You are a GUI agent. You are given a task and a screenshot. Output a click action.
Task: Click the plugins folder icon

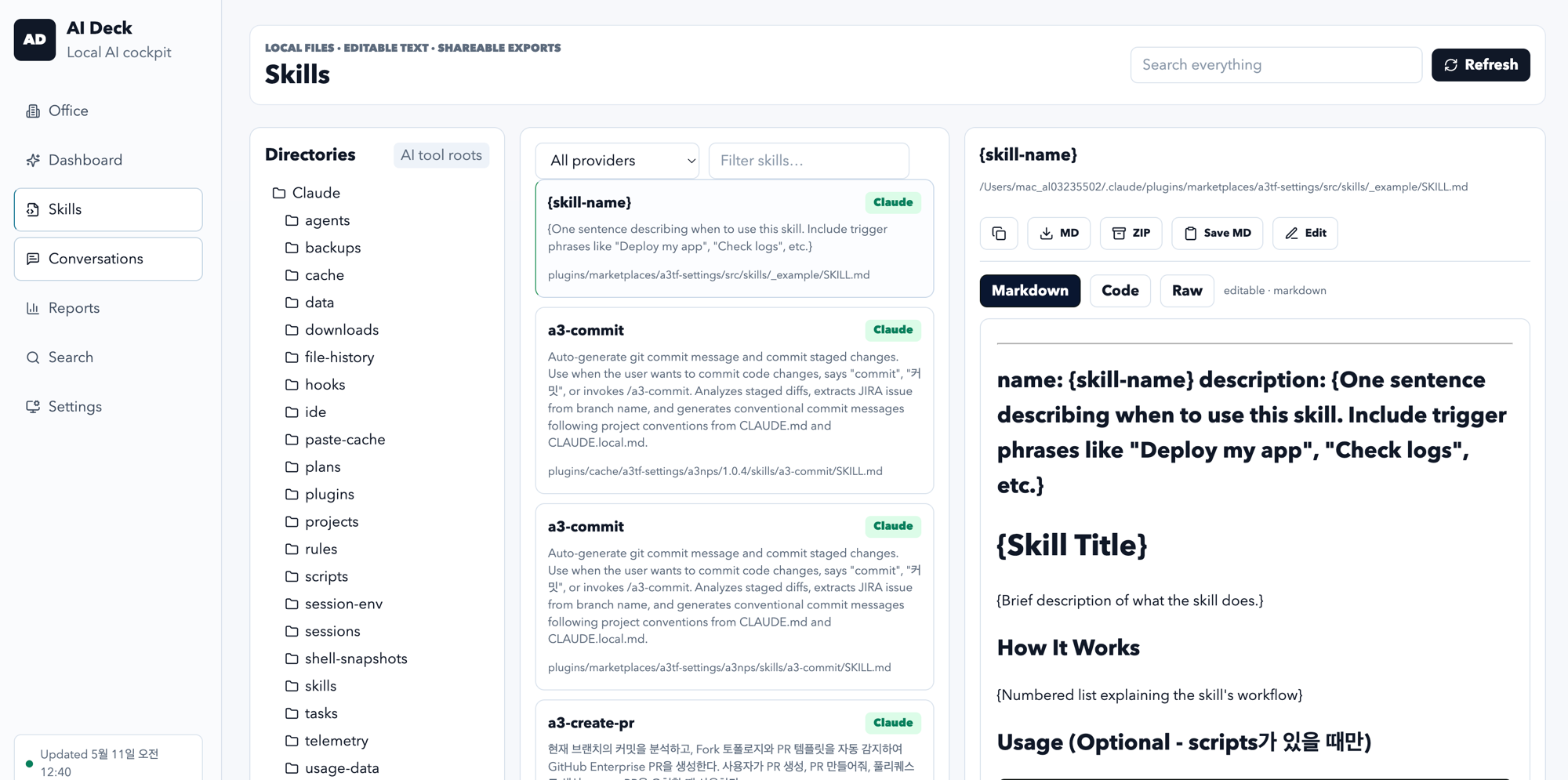(x=292, y=495)
